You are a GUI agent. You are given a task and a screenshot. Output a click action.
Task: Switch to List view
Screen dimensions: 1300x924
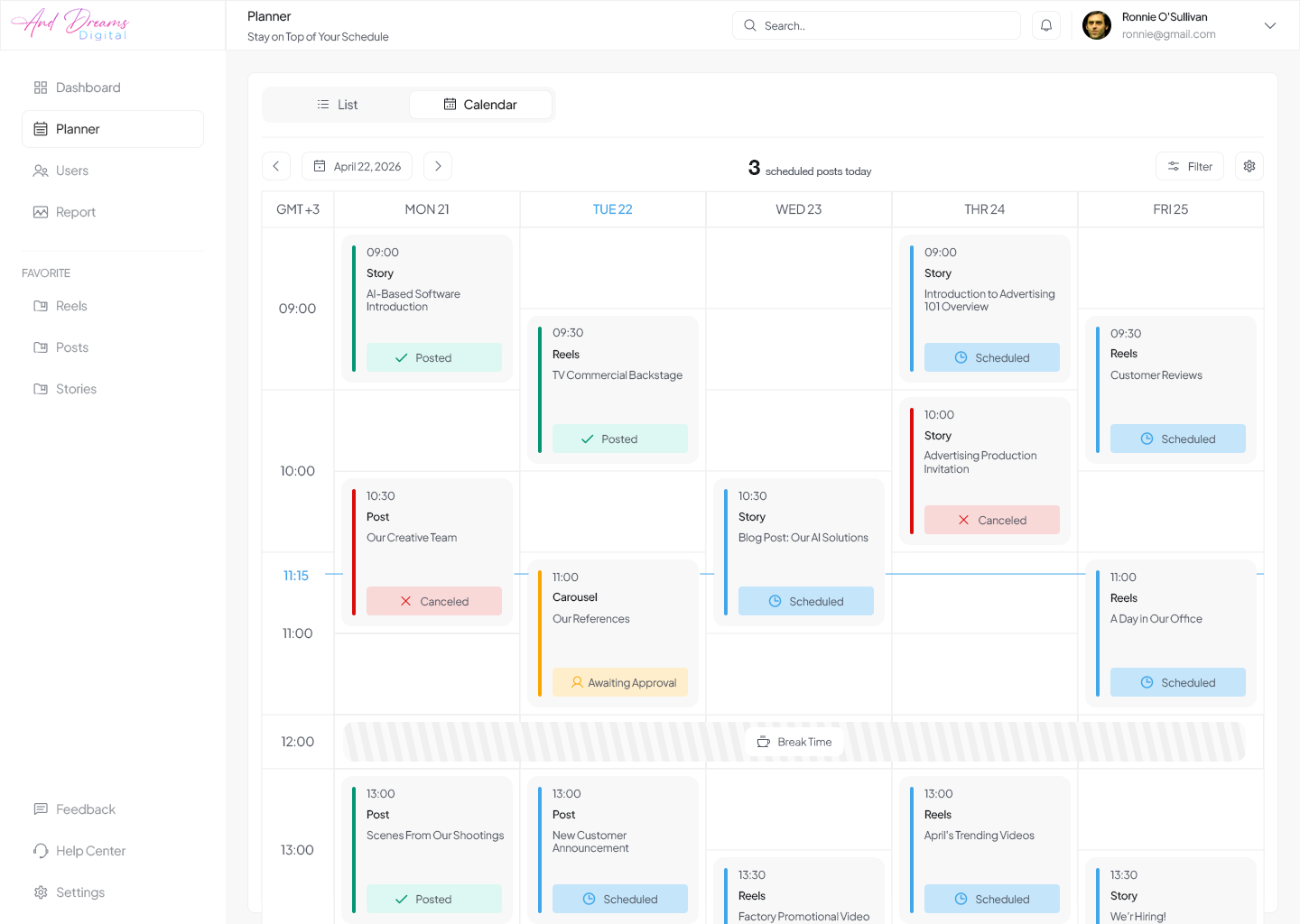pos(337,105)
